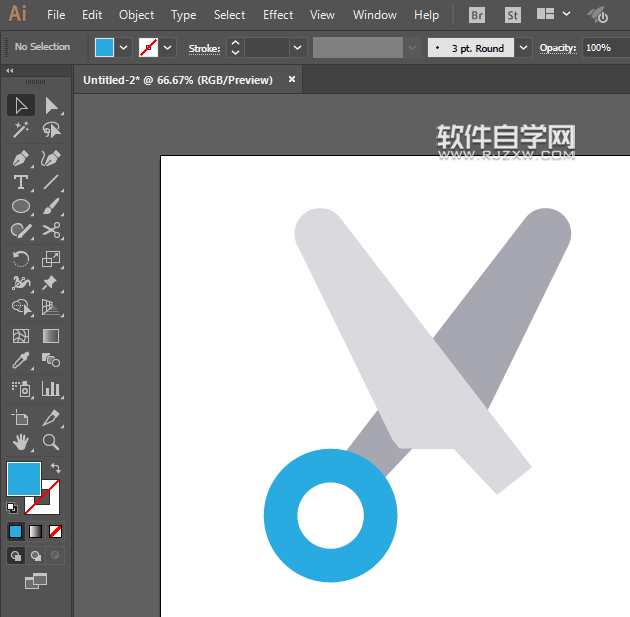Open the Object menu

tap(136, 15)
